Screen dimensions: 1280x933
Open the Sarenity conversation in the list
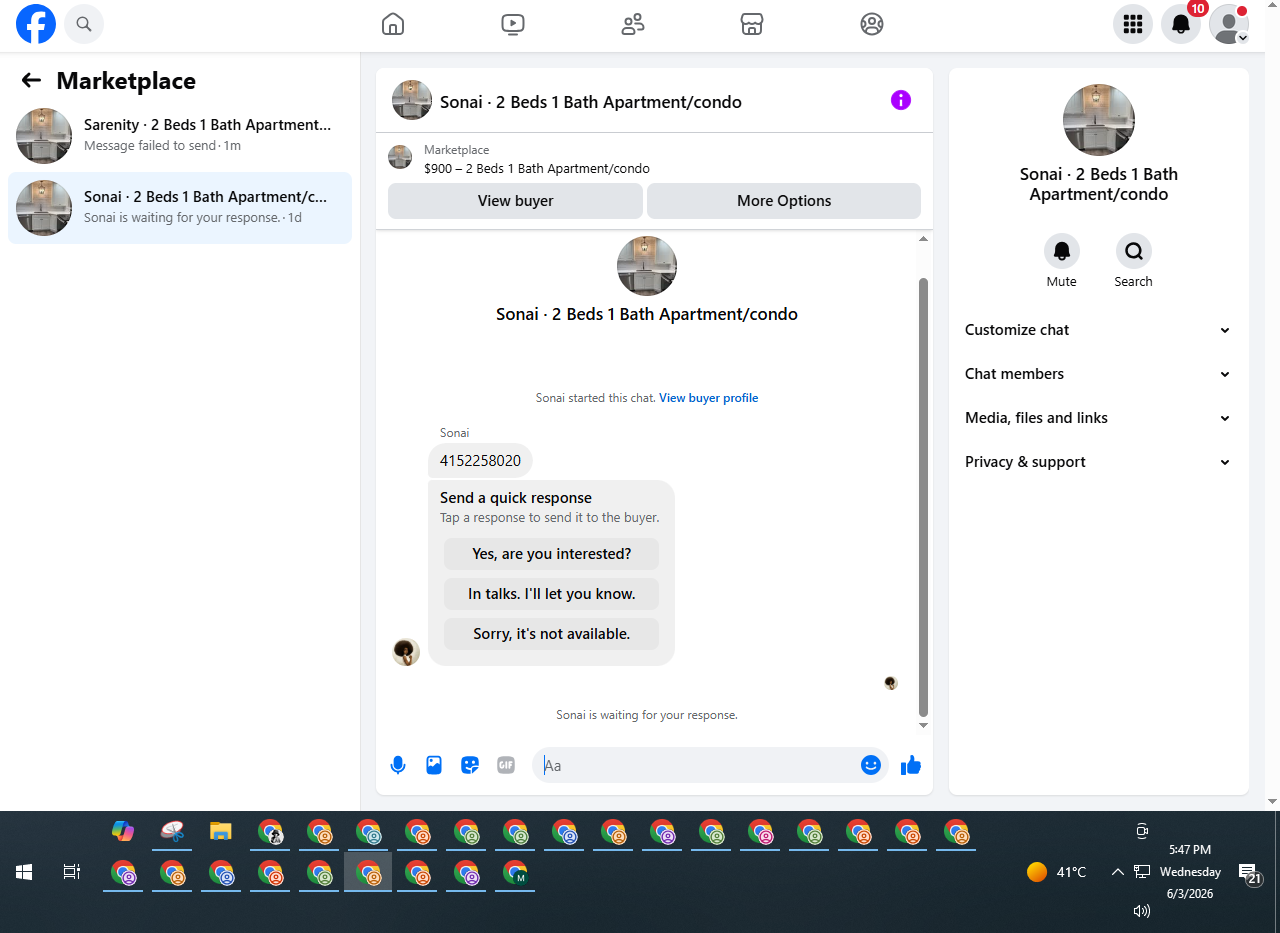[x=180, y=136]
